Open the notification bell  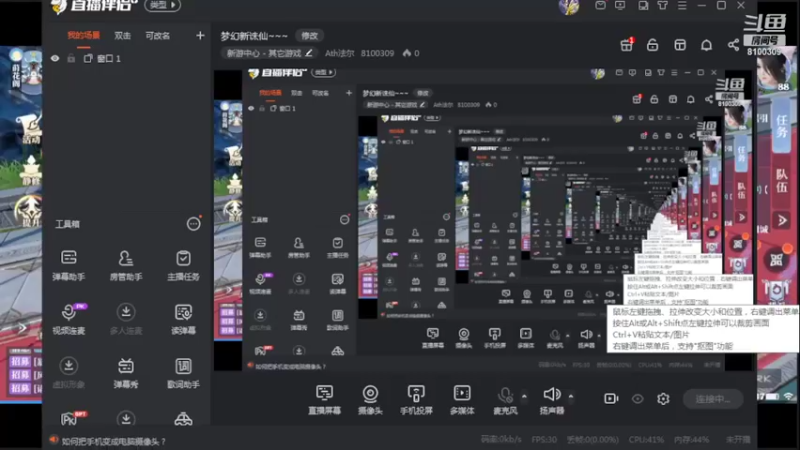(x=707, y=45)
